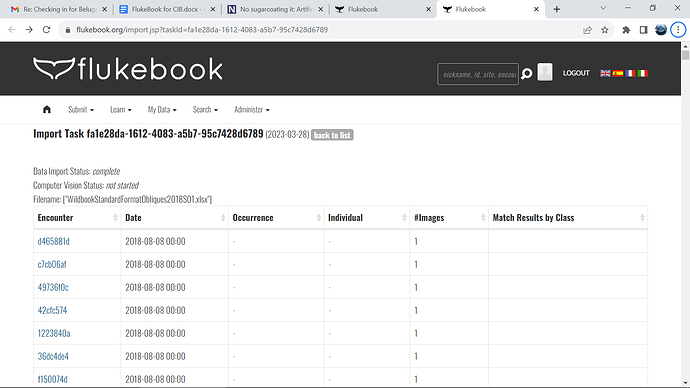
Task: Close the active Flukebook tab
Action: click(x=536, y=9)
